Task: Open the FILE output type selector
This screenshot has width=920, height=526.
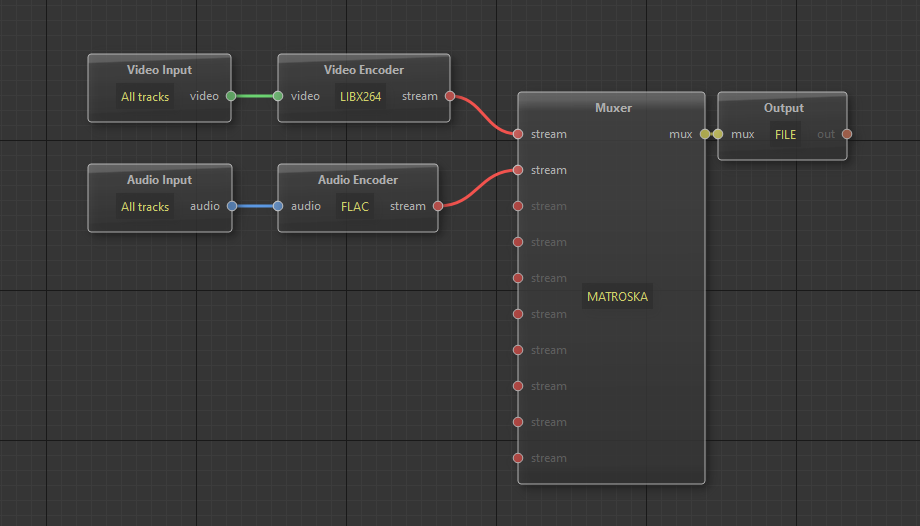Action: click(x=785, y=134)
